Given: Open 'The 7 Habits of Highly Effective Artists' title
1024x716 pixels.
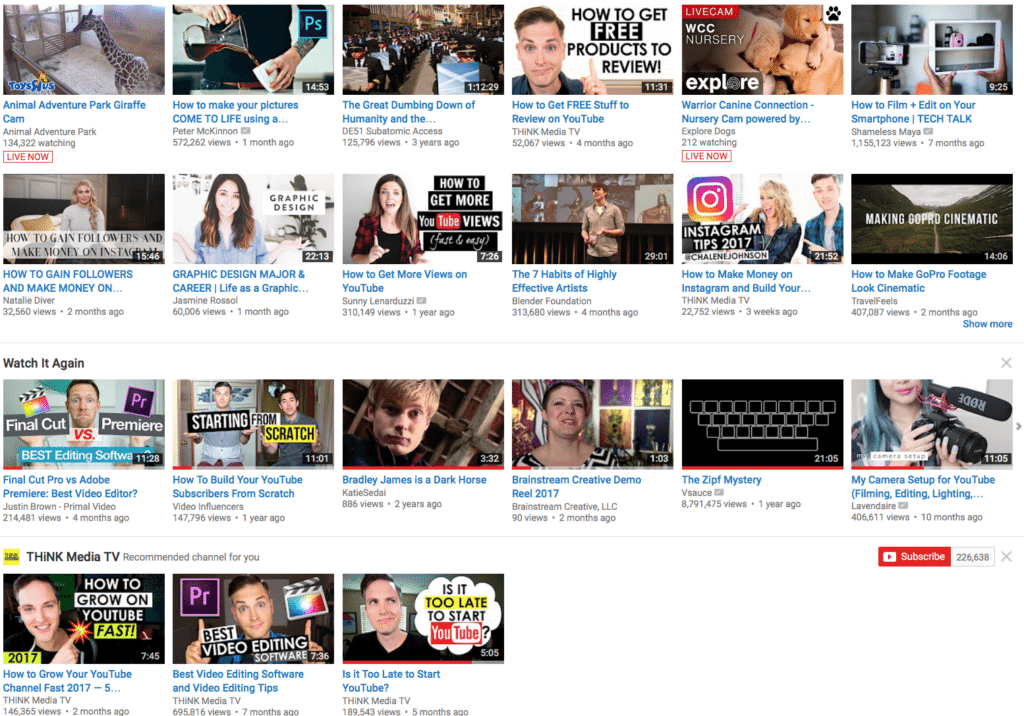Looking at the screenshot, I should pos(564,281).
